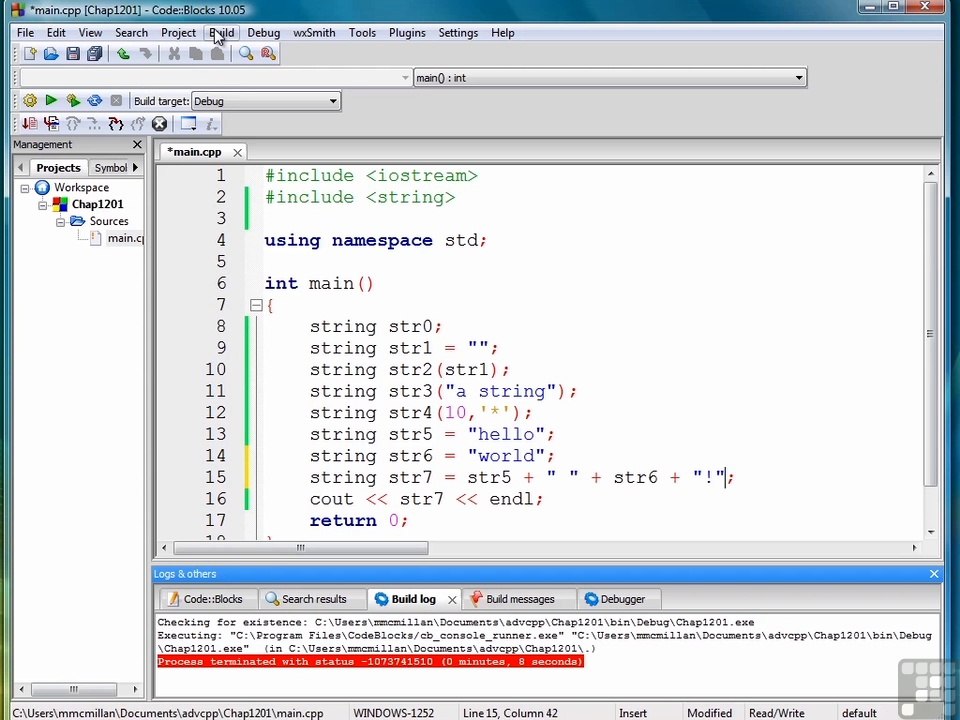Close the Logs & others panel
The width and height of the screenshot is (960, 720).
click(934, 574)
